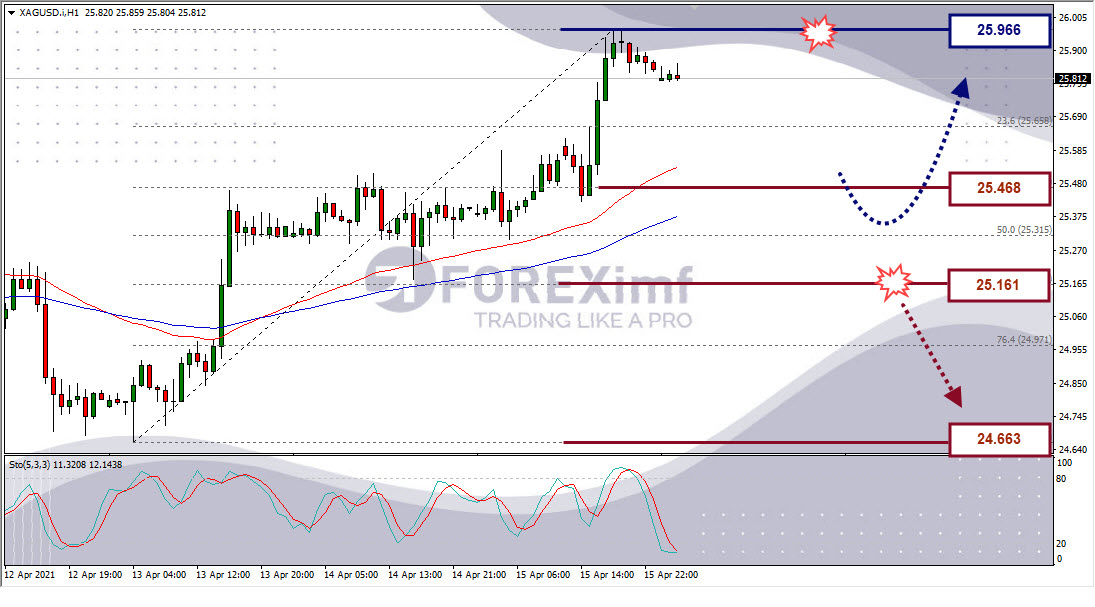Click the 25.375 price axis label
The image size is (1095, 607).
[x=1073, y=217]
